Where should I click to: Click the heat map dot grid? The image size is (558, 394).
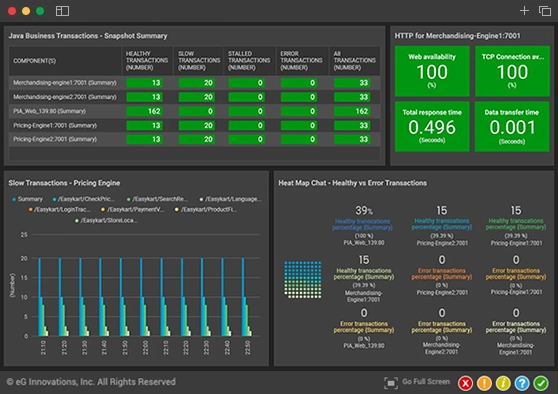click(303, 280)
